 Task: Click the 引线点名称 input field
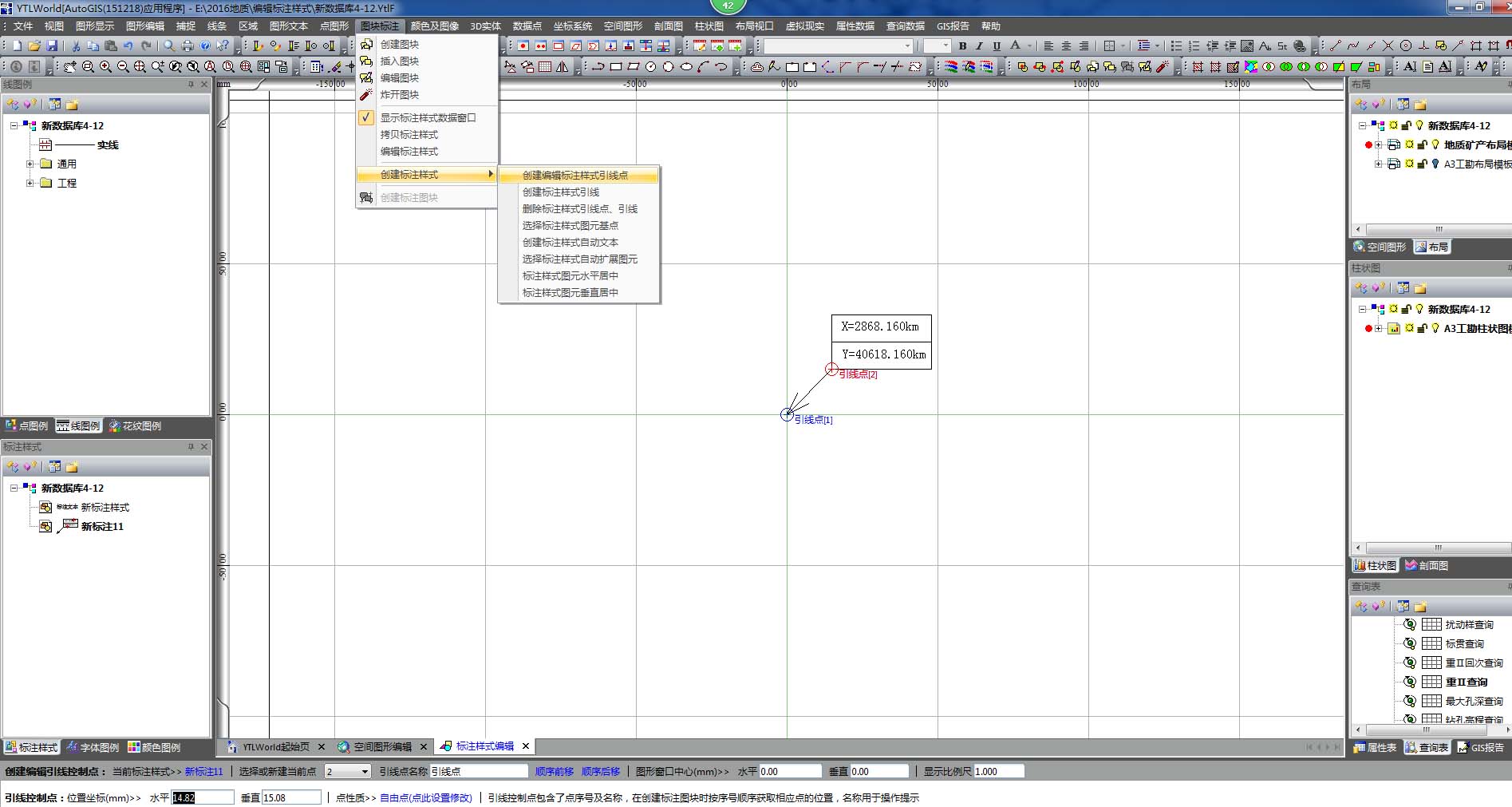(x=479, y=771)
